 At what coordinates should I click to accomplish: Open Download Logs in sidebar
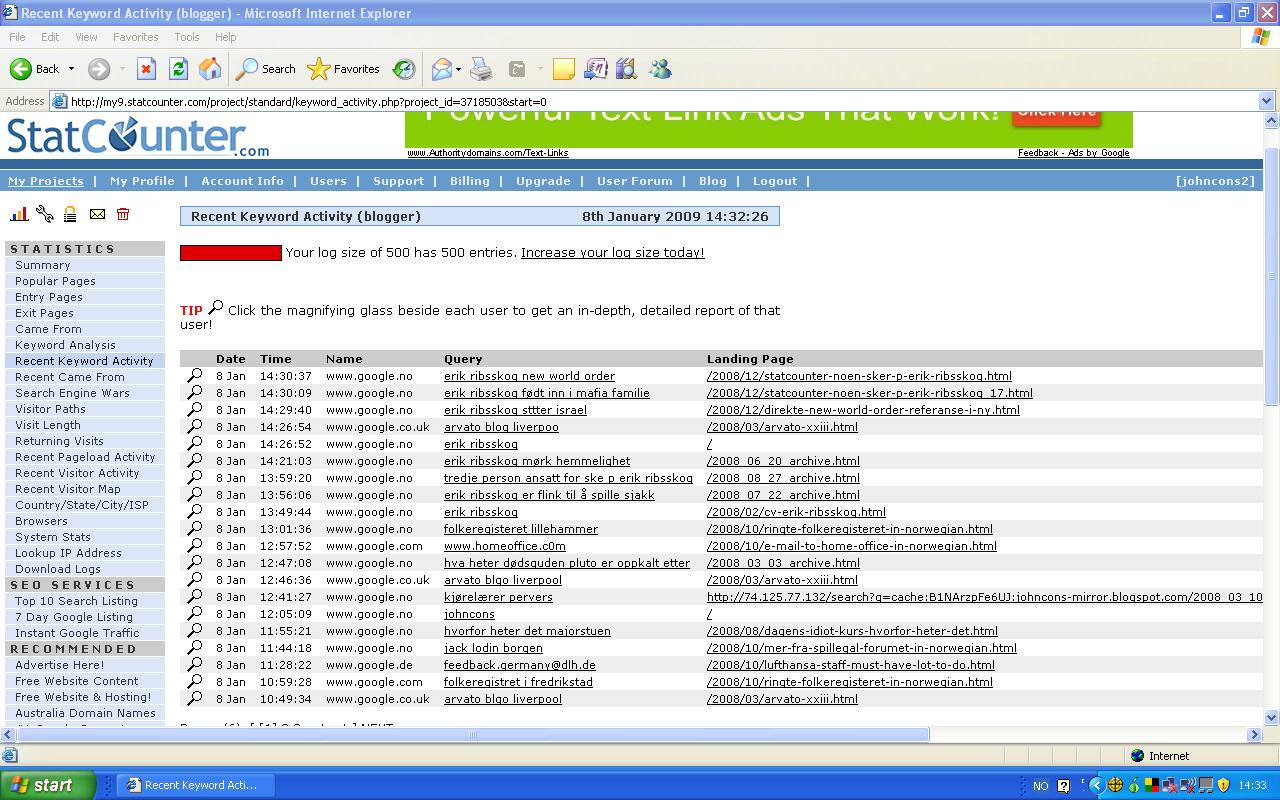coord(58,569)
